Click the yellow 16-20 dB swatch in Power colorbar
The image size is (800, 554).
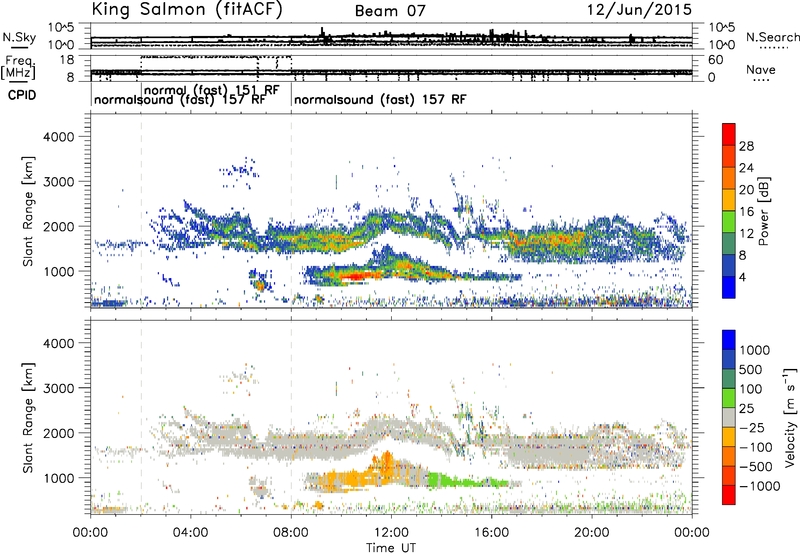[729, 200]
